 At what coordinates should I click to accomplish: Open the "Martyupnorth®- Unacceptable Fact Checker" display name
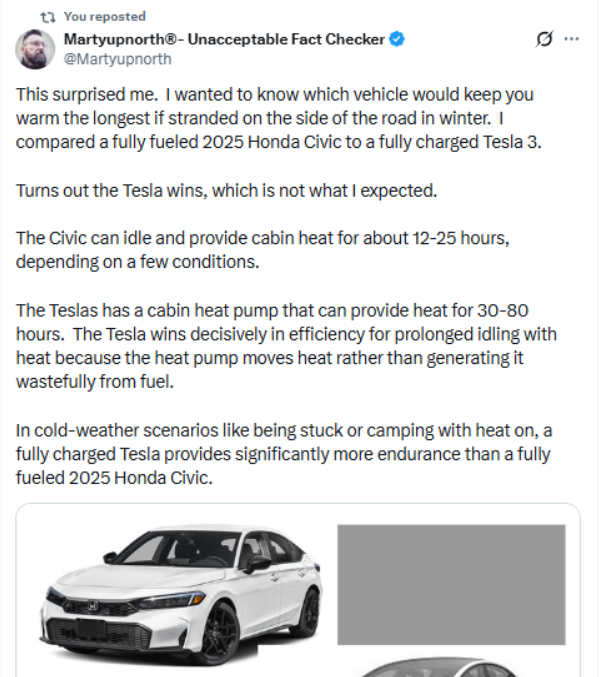(224, 40)
